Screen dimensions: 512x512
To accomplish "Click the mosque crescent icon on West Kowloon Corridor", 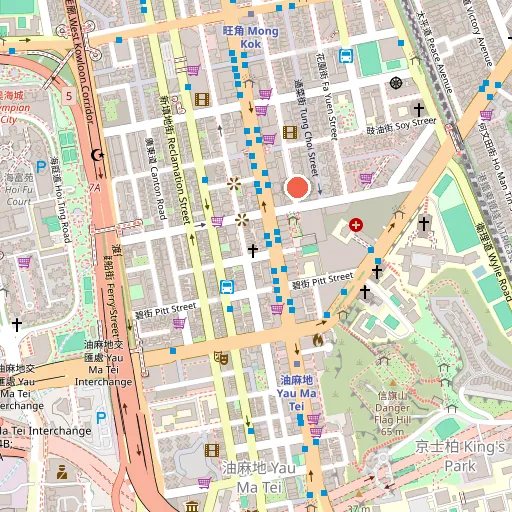I will (97, 155).
